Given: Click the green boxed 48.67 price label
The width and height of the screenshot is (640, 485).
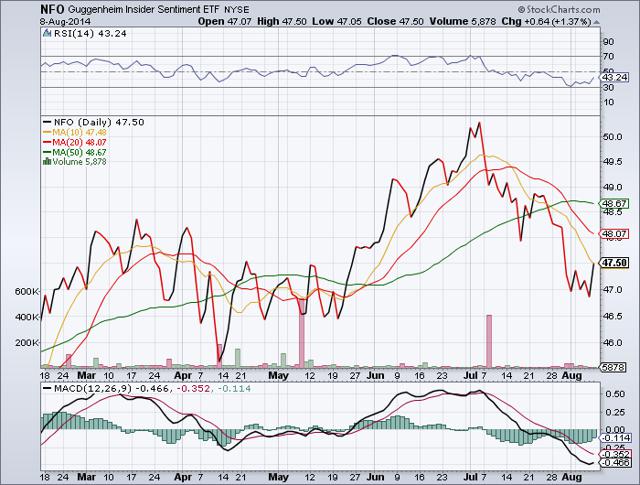Looking at the screenshot, I should (x=615, y=203).
